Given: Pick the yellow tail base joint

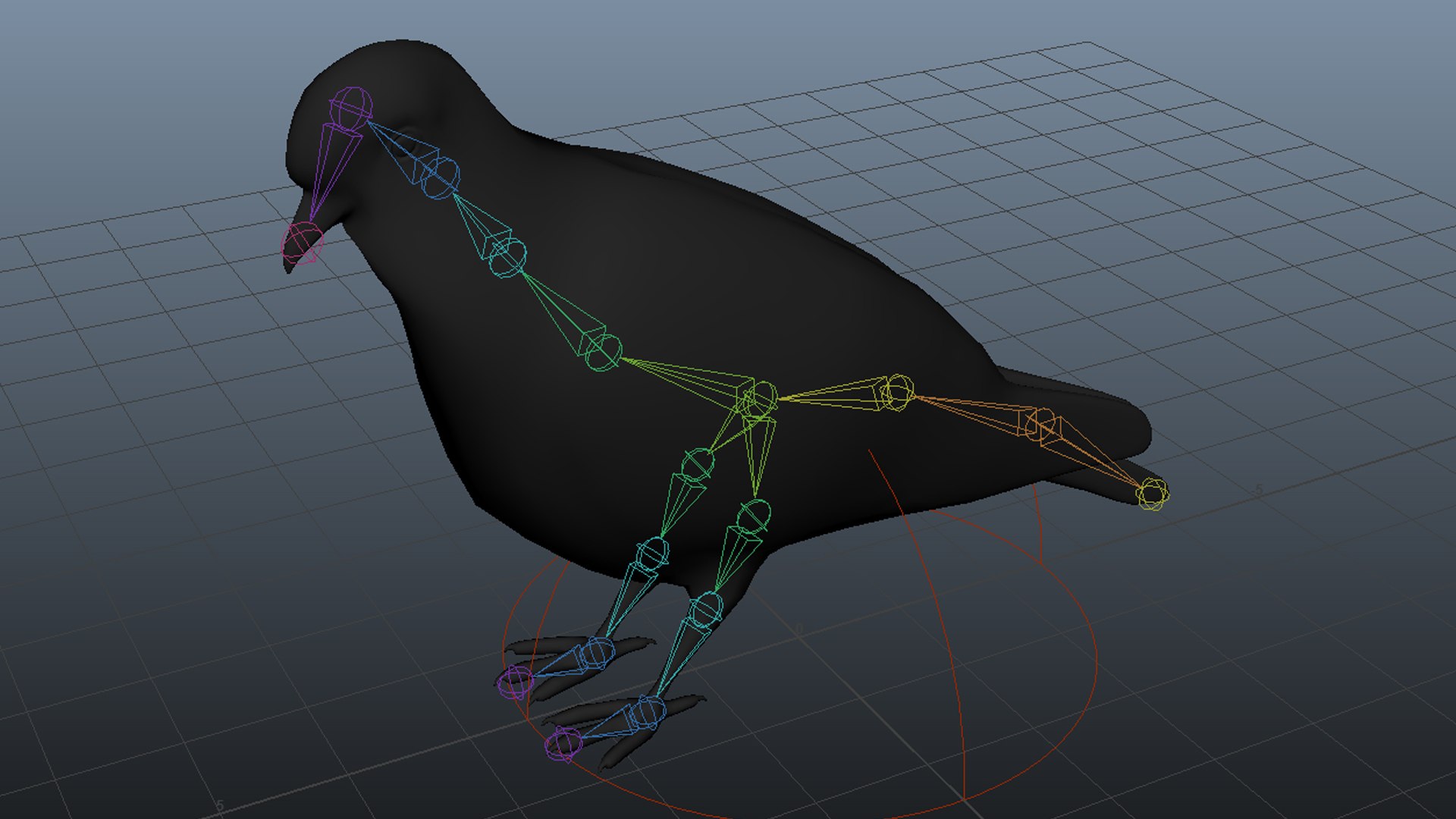Looking at the screenshot, I should point(898,392).
